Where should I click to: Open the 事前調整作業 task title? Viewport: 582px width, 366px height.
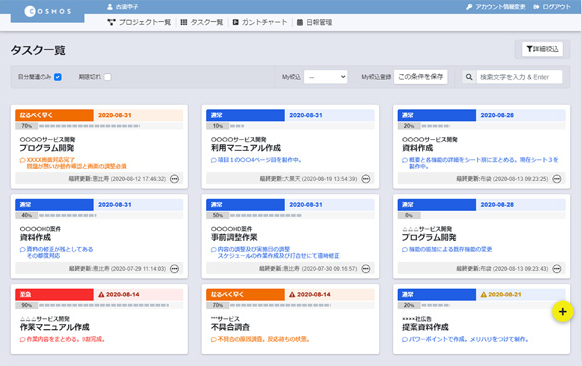click(x=234, y=237)
